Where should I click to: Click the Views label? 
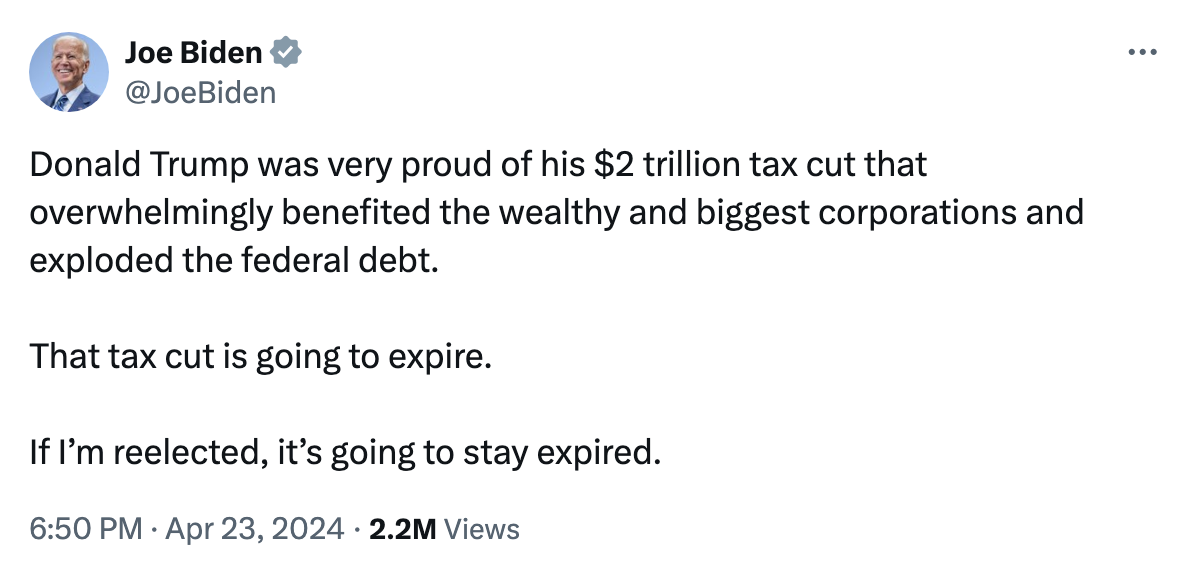pyautogui.click(x=481, y=529)
